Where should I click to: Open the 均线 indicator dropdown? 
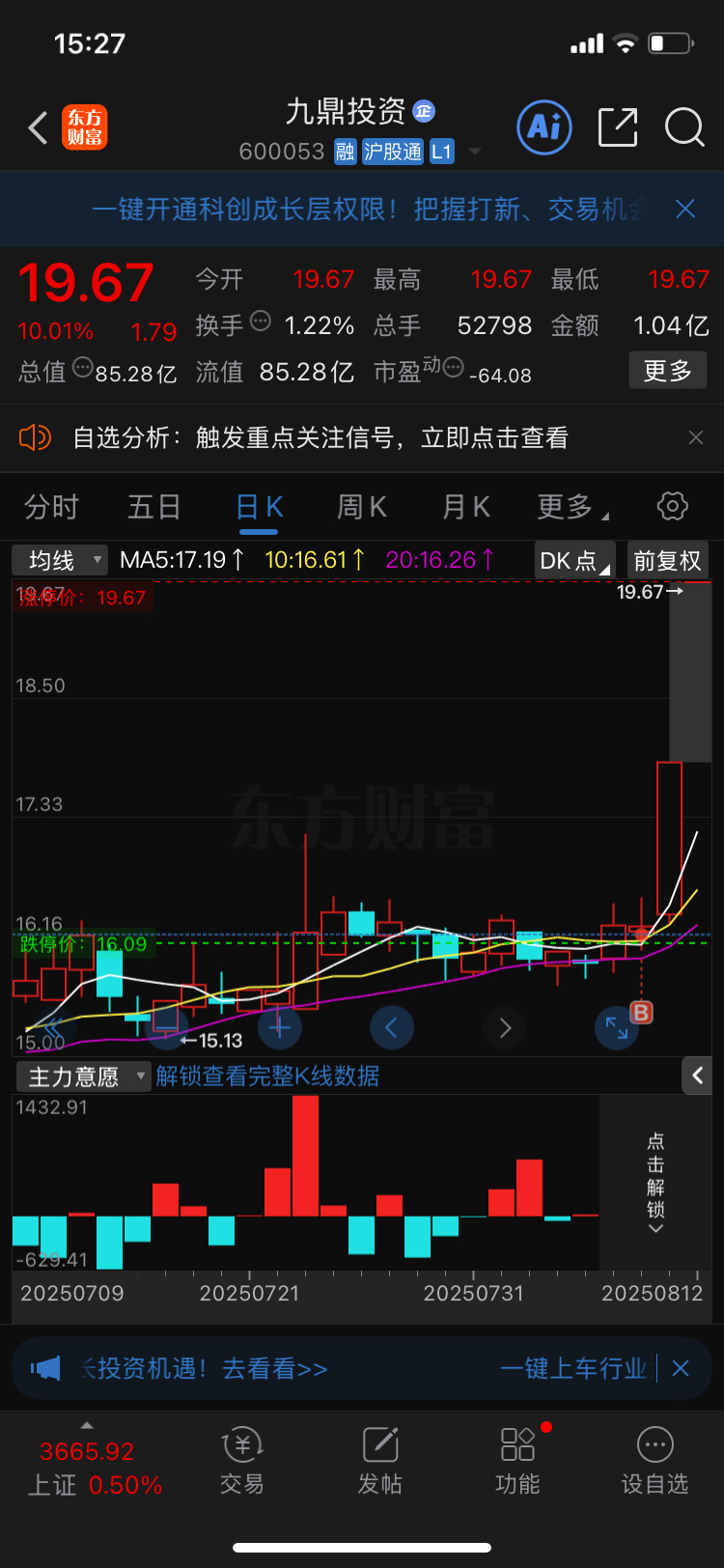coord(59,560)
